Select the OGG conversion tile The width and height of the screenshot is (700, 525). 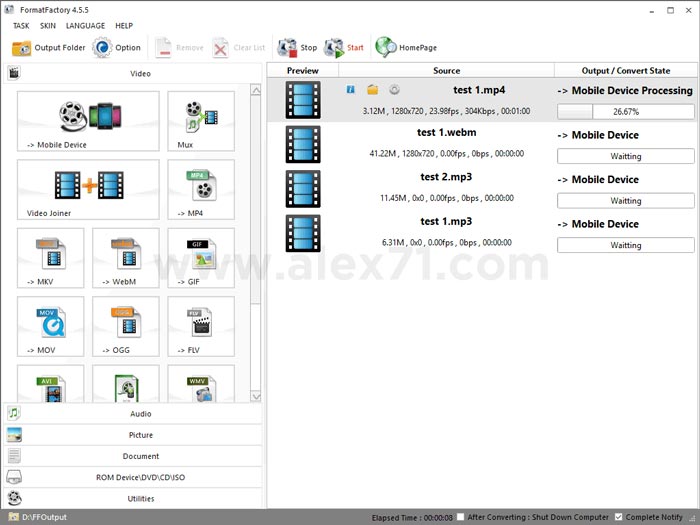(125, 326)
